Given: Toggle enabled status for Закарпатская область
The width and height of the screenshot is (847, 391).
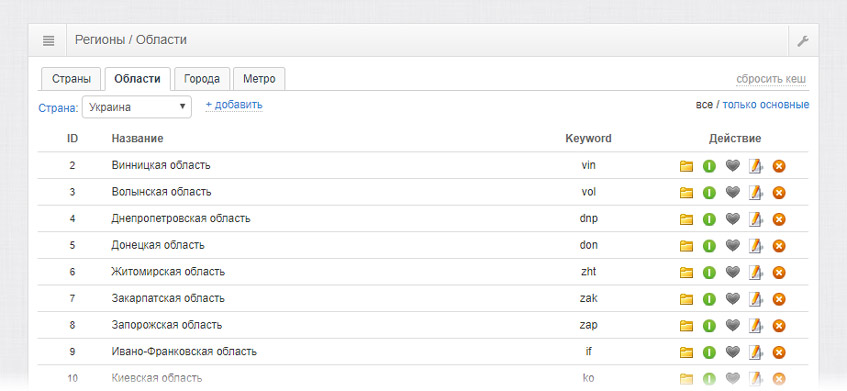Looking at the screenshot, I should [x=709, y=299].
